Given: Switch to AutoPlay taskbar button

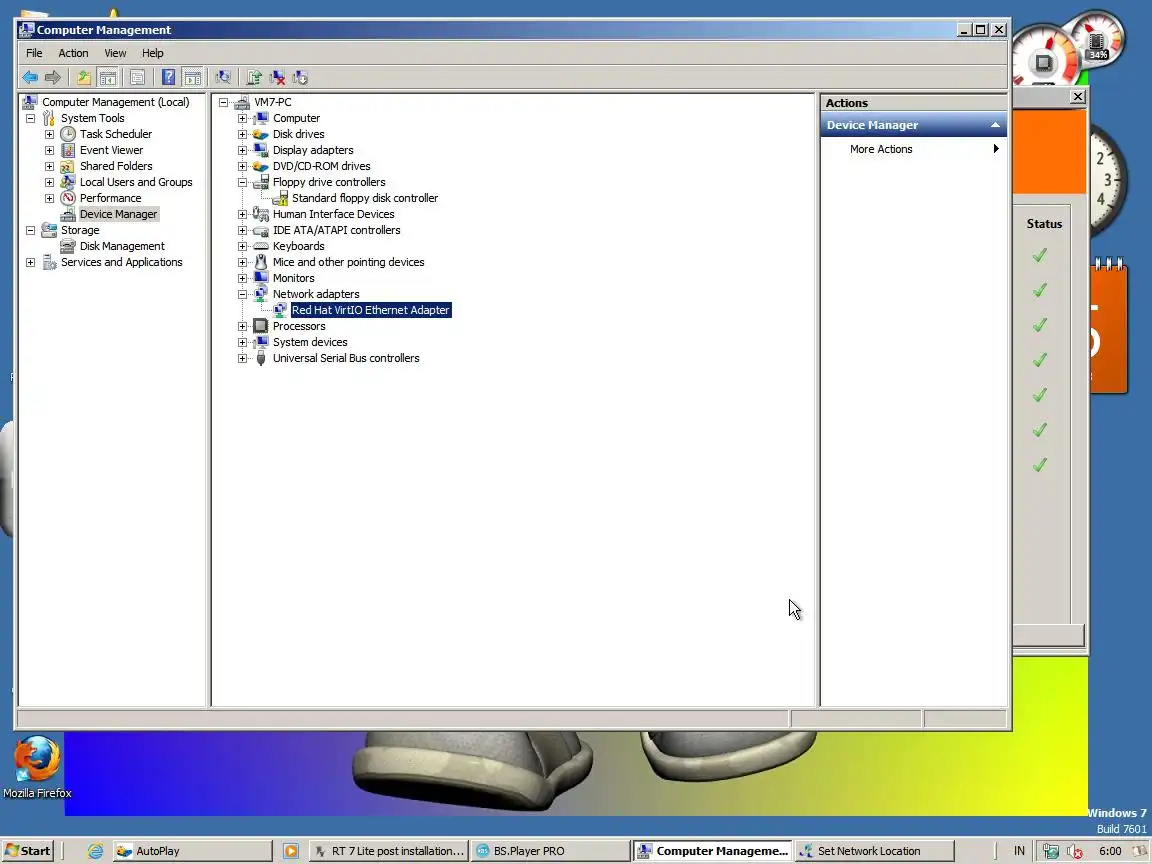Looking at the screenshot, I should tap(192, 851).
